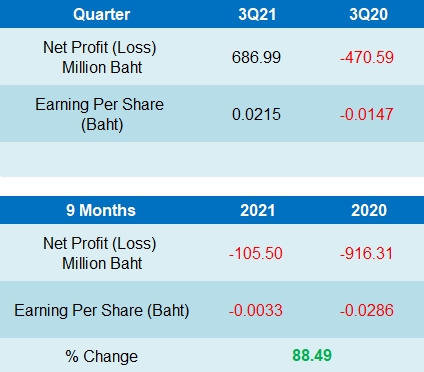
Task: Click the -105.50 net loss value
Action: tap(256, 253)
